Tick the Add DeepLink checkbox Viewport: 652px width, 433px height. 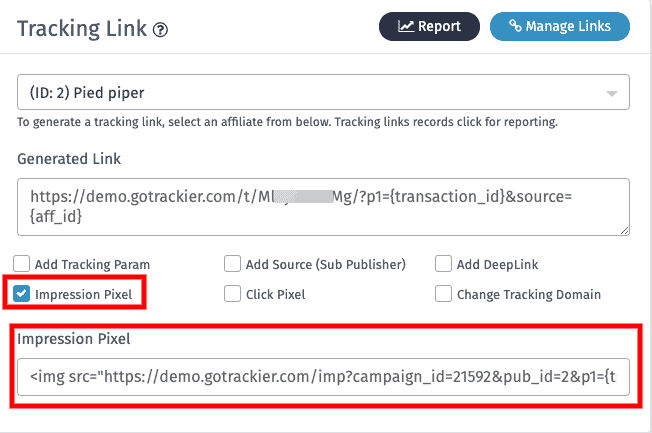444,265
